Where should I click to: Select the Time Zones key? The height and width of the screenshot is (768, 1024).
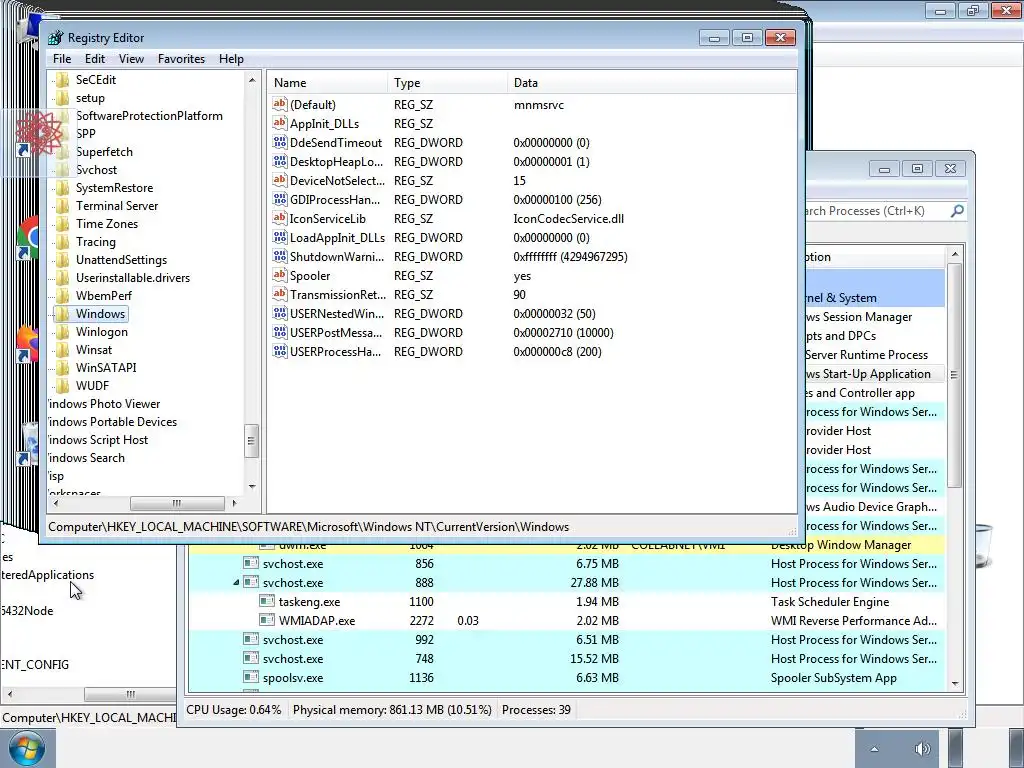click(x=106, y=223)
